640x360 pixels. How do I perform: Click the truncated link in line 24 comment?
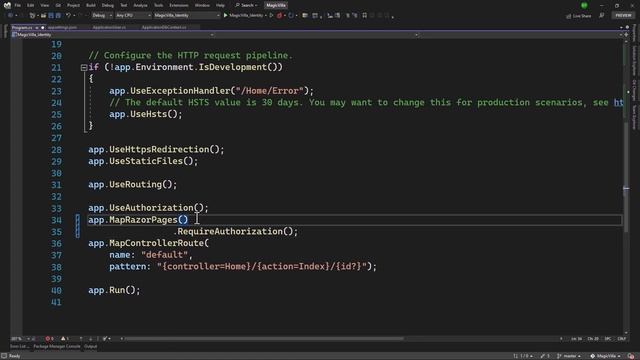pos(618,102)
